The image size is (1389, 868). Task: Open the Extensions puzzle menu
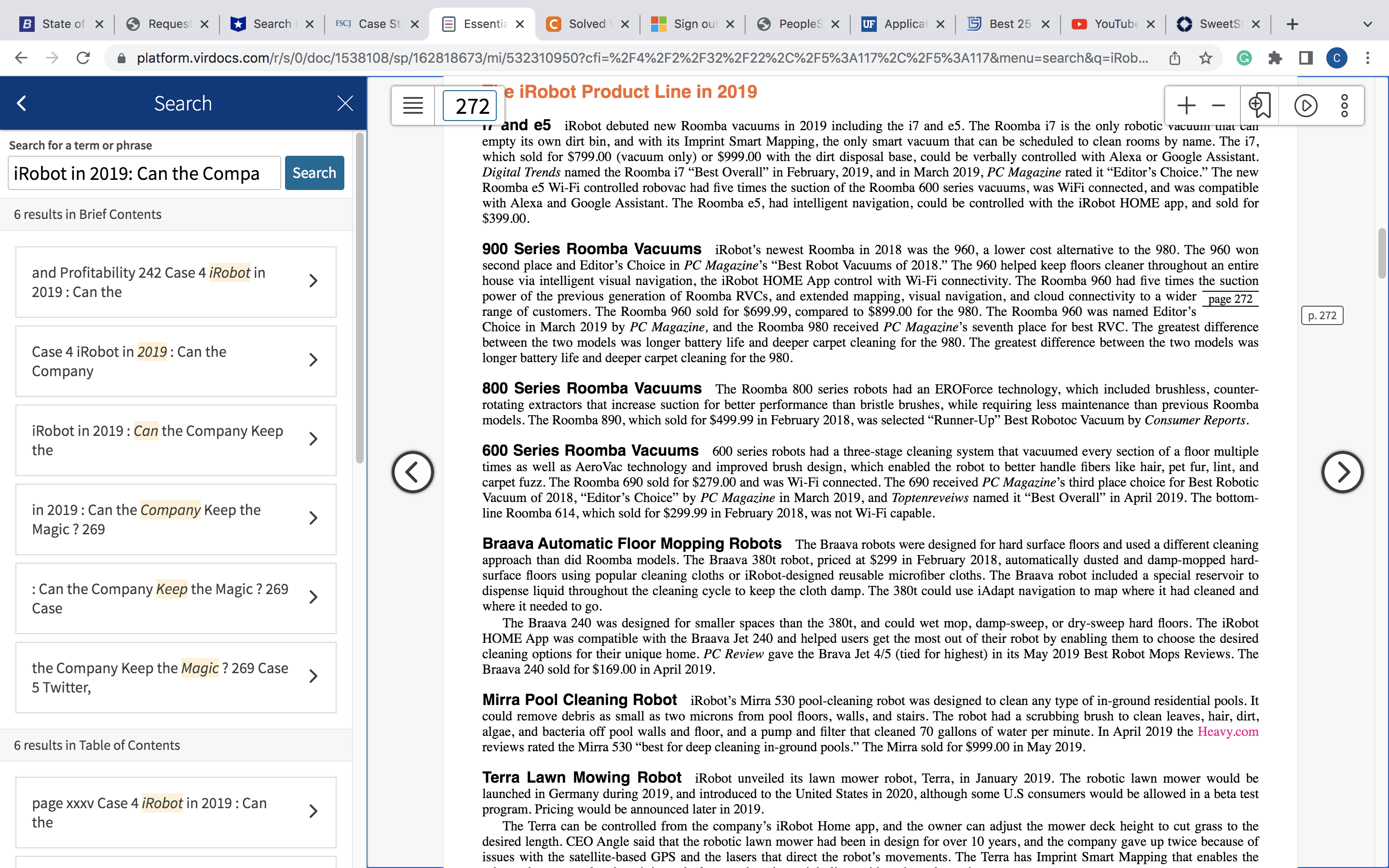(1275, 58)
